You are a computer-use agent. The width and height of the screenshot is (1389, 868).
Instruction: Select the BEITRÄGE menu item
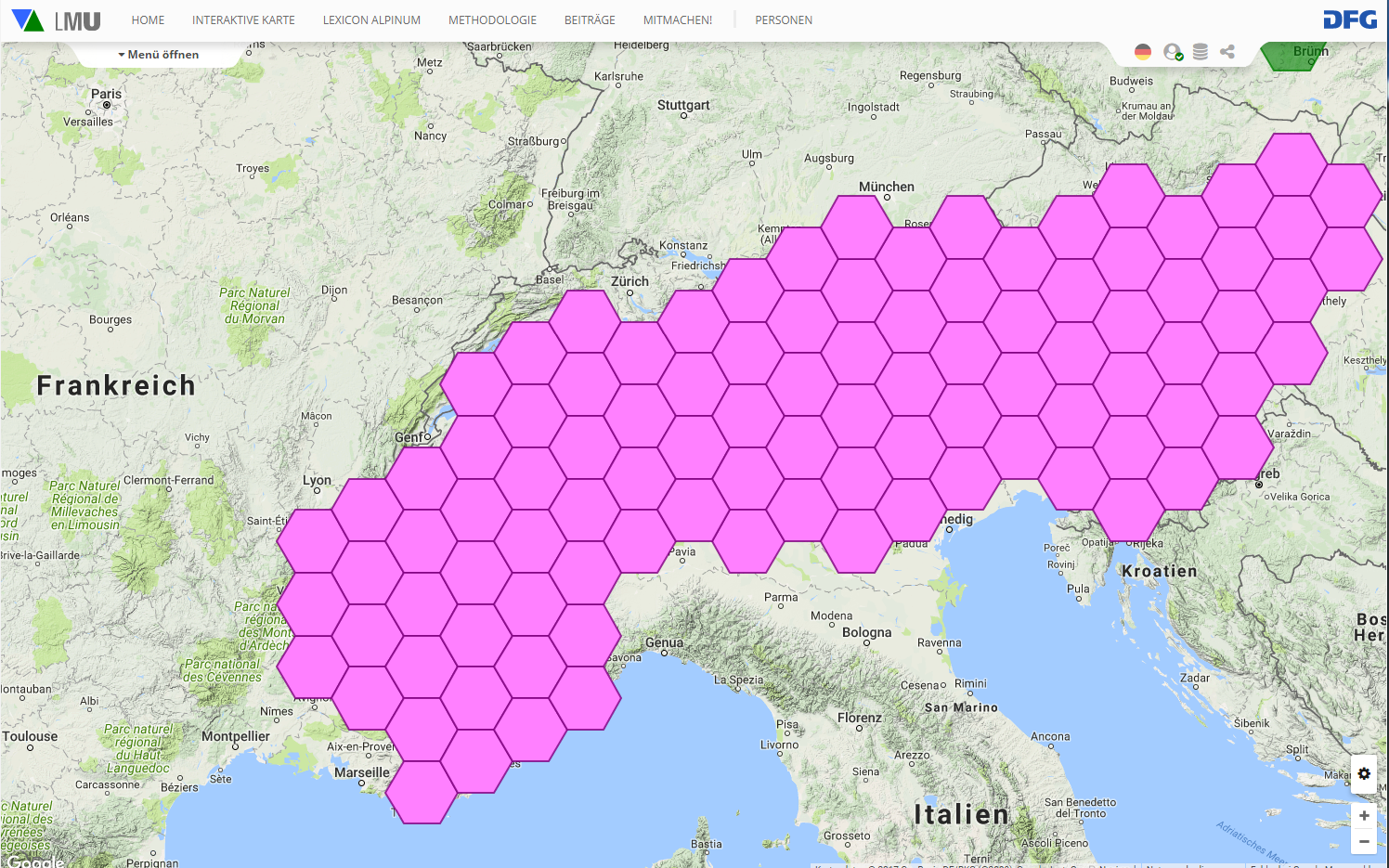click(590, 20)
